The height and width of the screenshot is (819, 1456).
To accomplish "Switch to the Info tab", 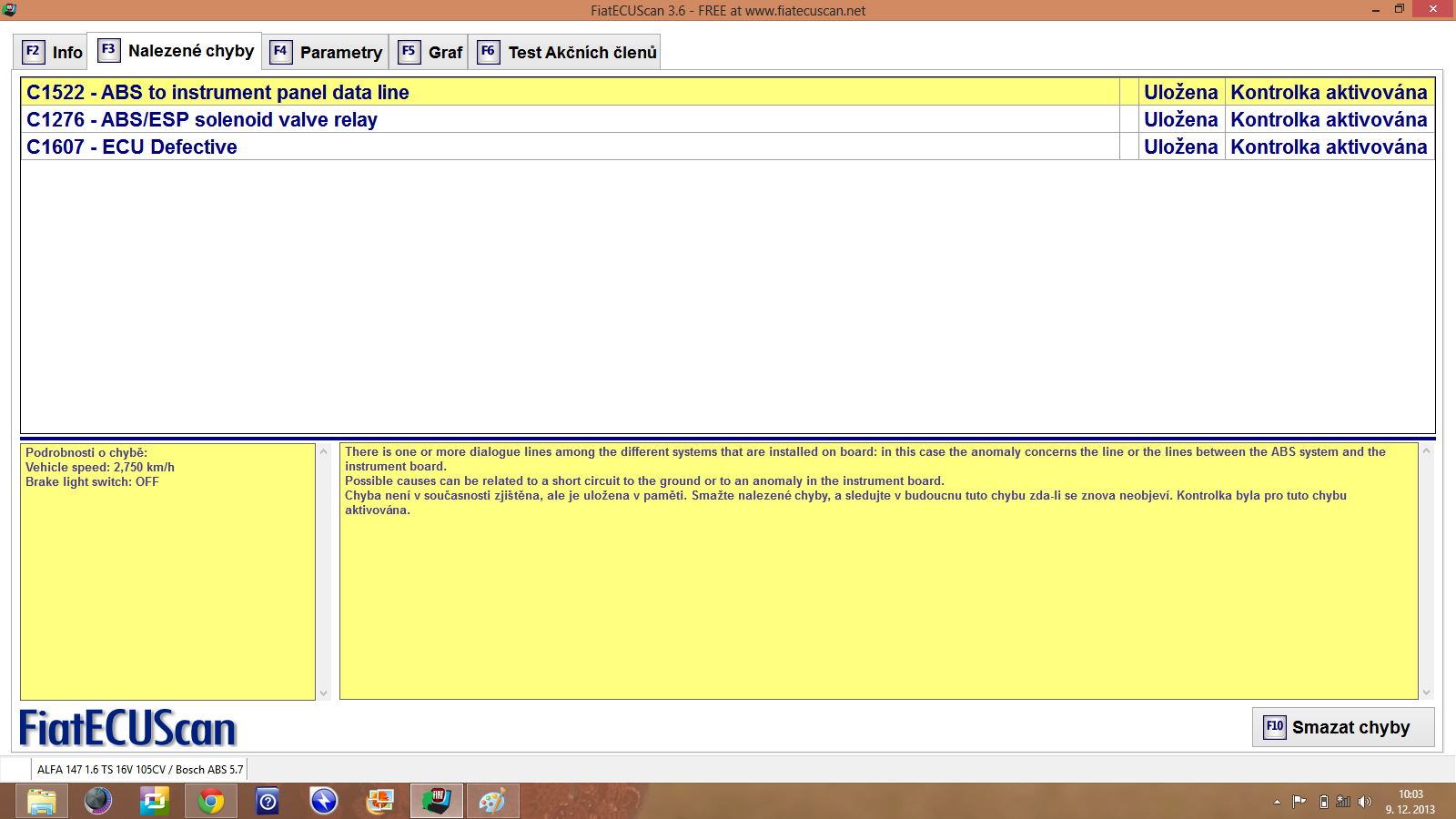I will pyautogui.click(x=53, y=52).
